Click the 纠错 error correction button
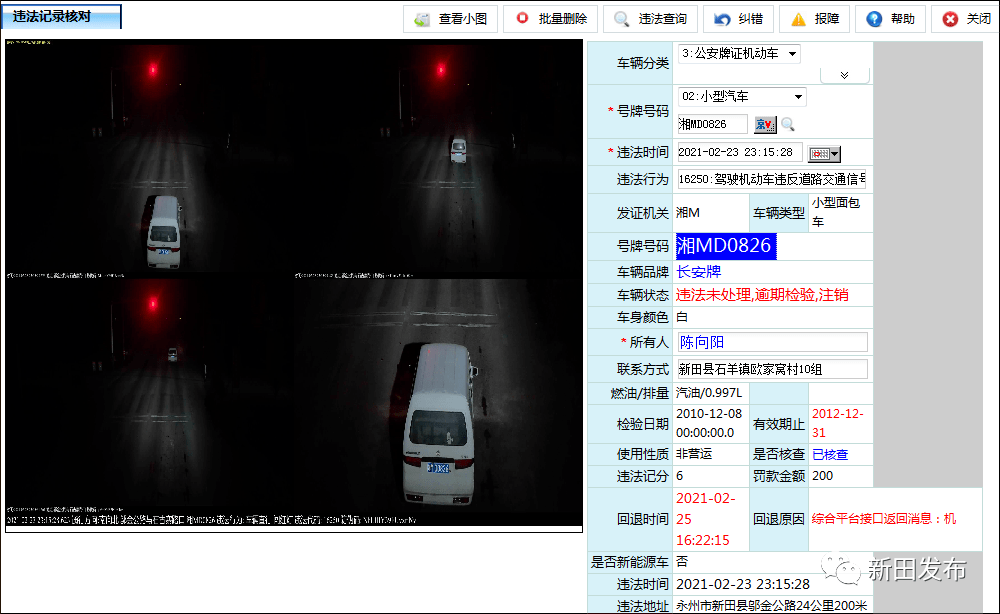The width and height of the screenshot is (1000, 614). (x=739, y=19)
